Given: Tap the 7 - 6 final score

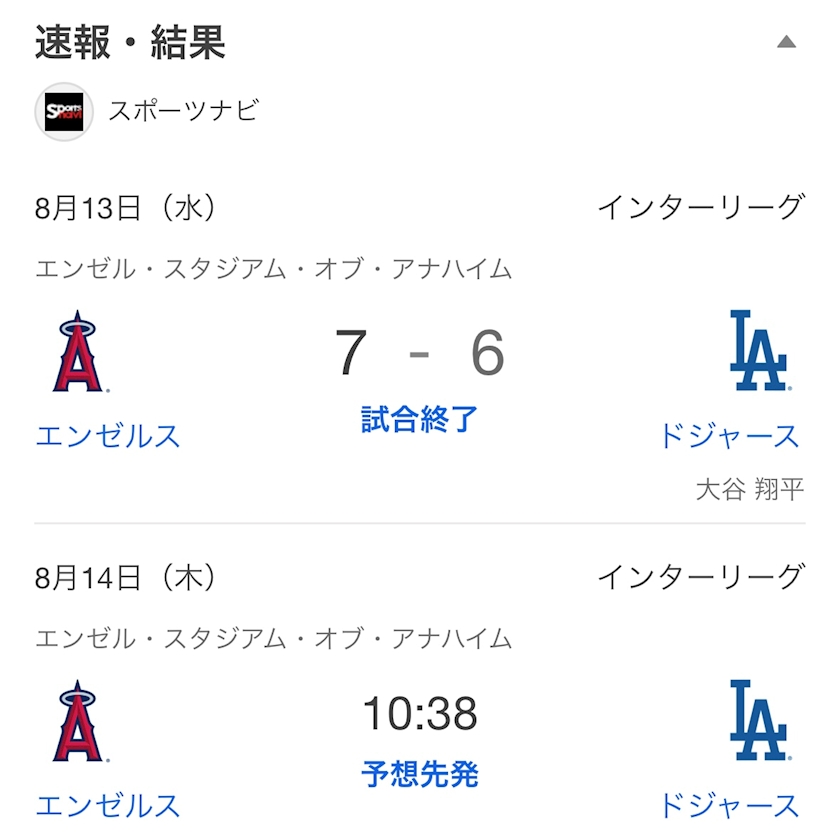Looking at the screenshot, I should 420,354.
